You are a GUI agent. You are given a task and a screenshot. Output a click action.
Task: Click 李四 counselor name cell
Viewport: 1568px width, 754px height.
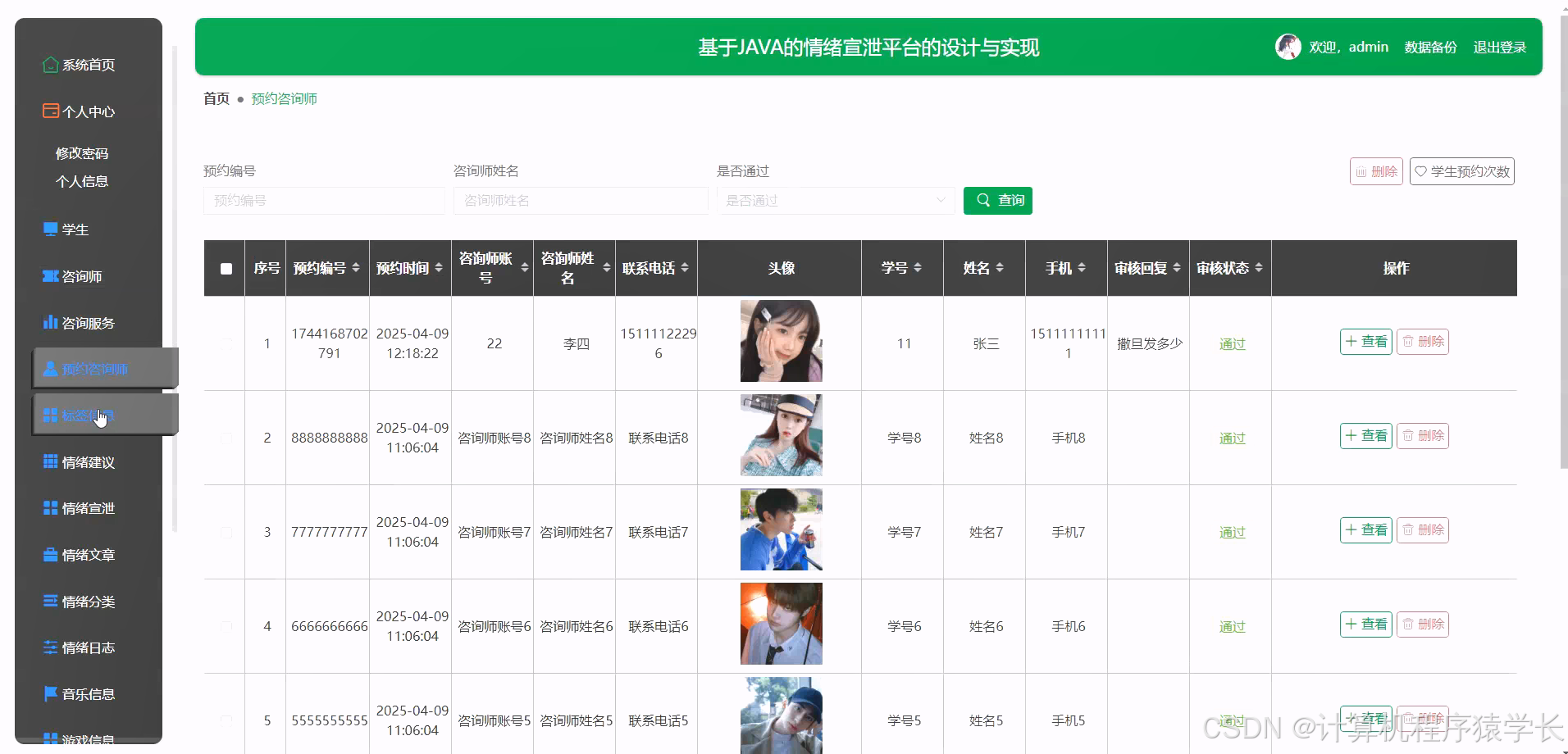coord(576,344)
